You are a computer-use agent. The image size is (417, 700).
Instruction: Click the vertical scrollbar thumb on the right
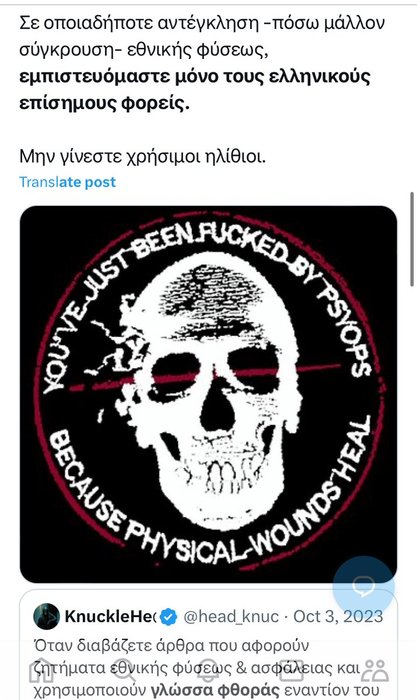412,239
